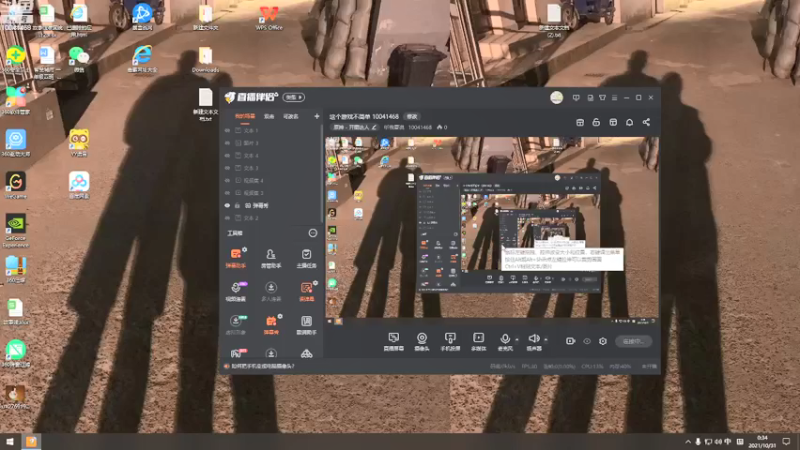The image size is (800, 450).
Task: Hide the active 弹幕秀 layer
Action: [x=227, y=206]
